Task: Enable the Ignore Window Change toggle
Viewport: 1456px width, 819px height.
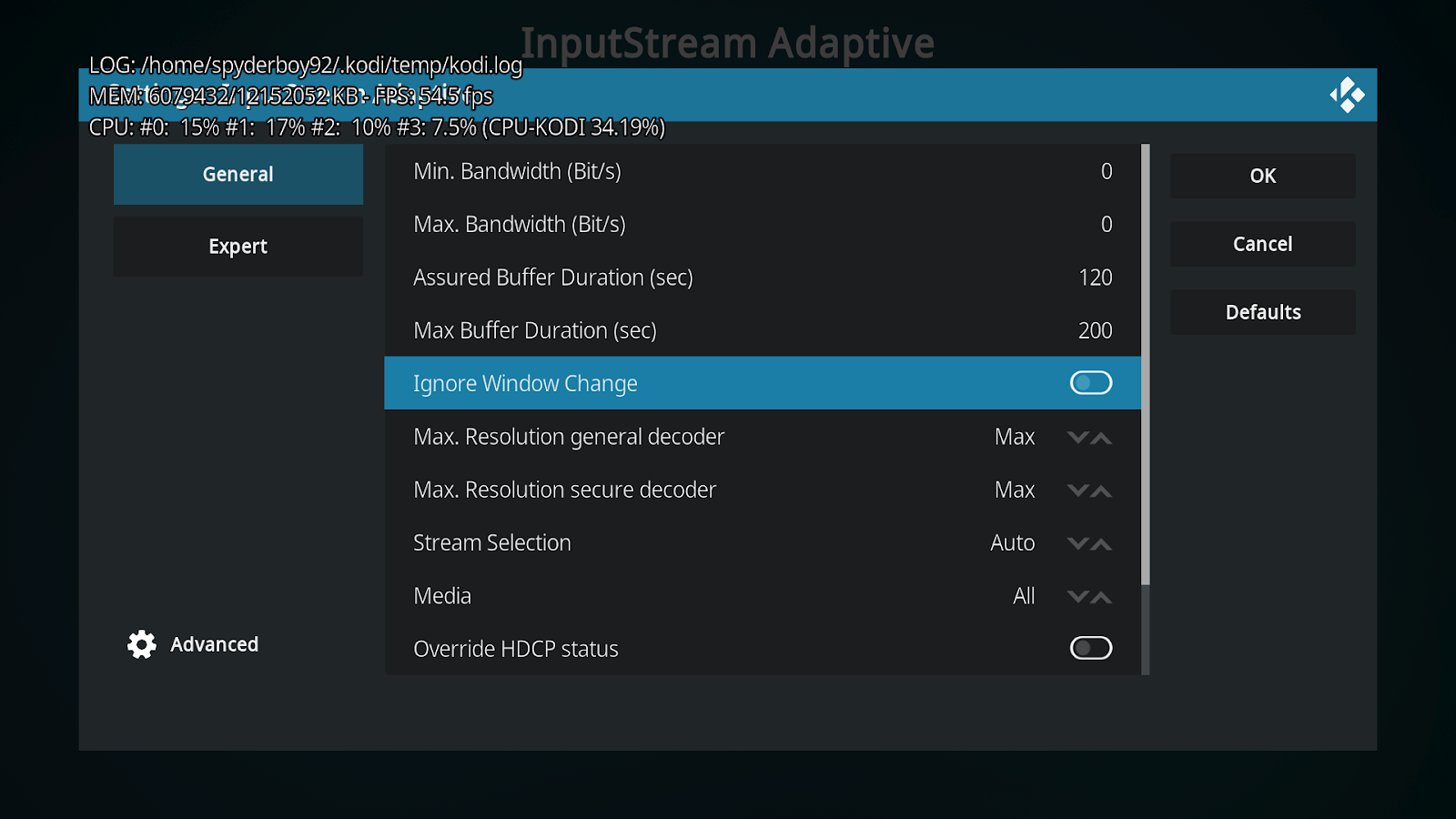Action: click(1090, 382)
